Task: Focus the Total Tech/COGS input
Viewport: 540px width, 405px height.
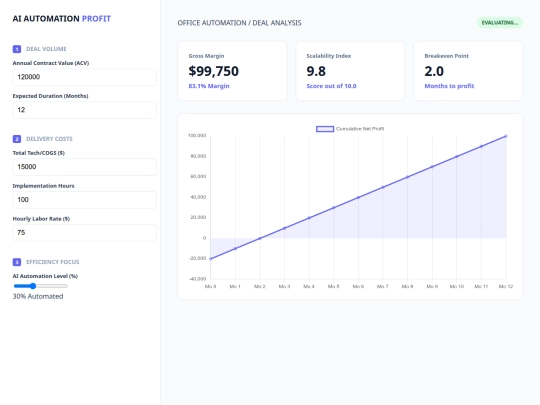Action: (x=84, y=167)
